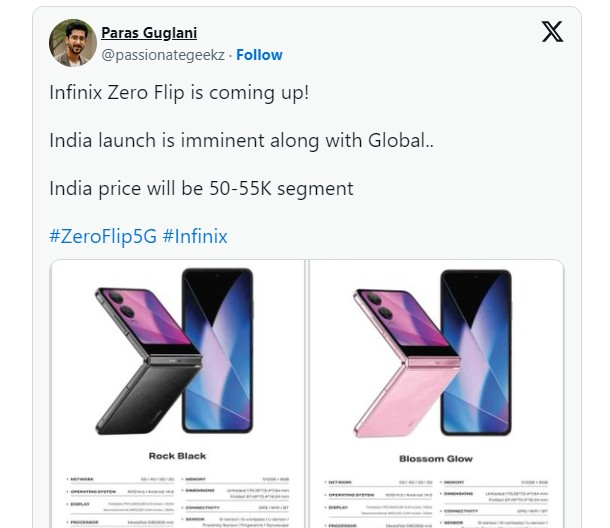Click the "Rock Black" color label
The width and height of the screenshot is (610, 528).
click(x=177, y=456)
